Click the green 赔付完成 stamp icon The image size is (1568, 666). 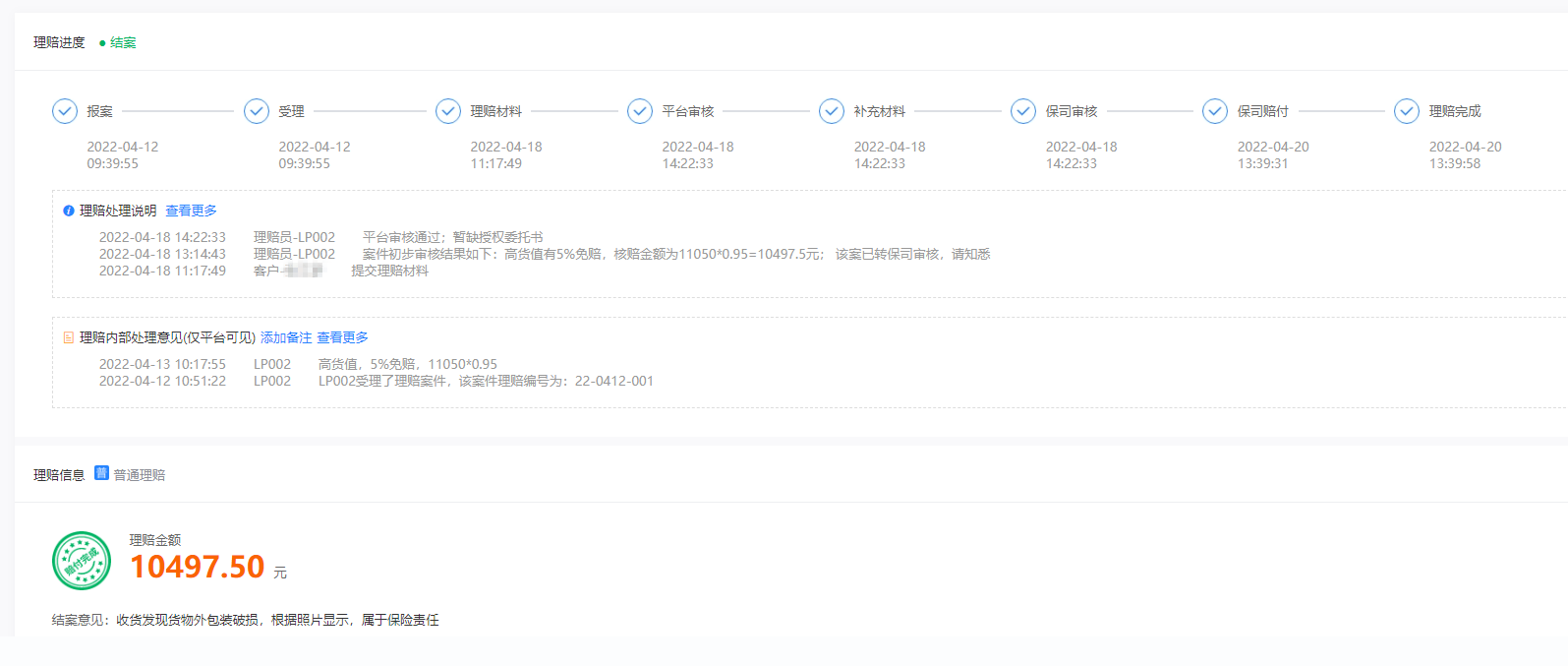(82, 561)
